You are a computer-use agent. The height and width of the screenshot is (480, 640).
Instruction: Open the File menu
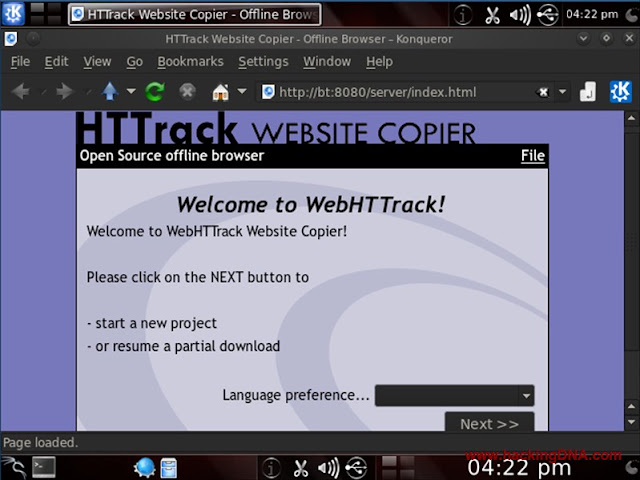coord(20,62)
